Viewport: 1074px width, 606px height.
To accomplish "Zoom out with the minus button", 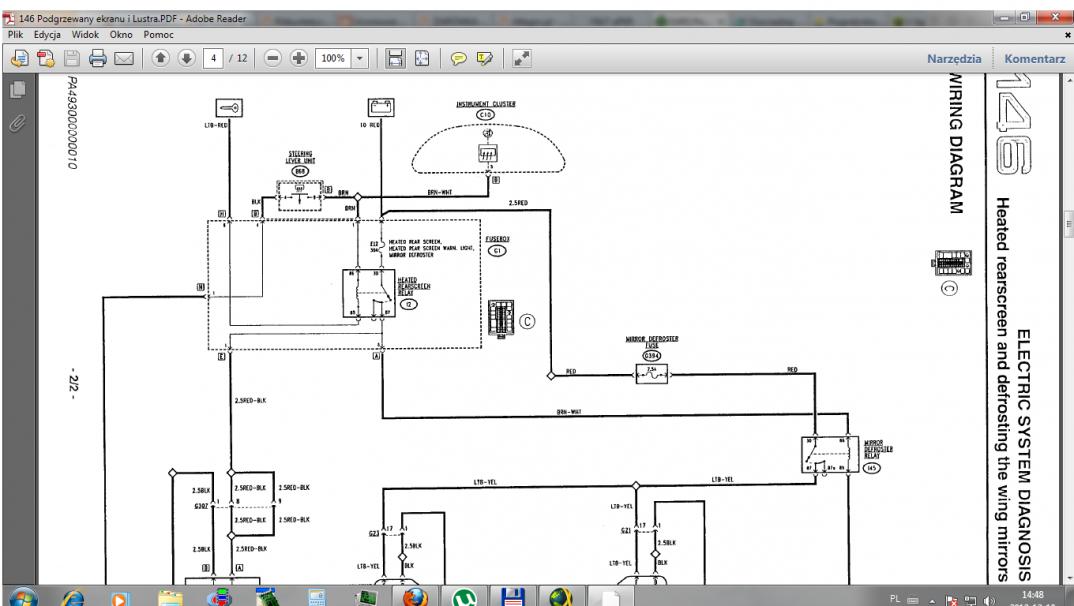I will pyautogui.click(x=272, y=59).
